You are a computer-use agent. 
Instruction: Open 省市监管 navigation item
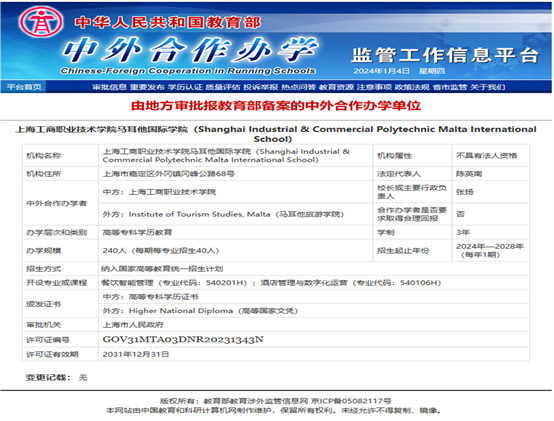450,87
